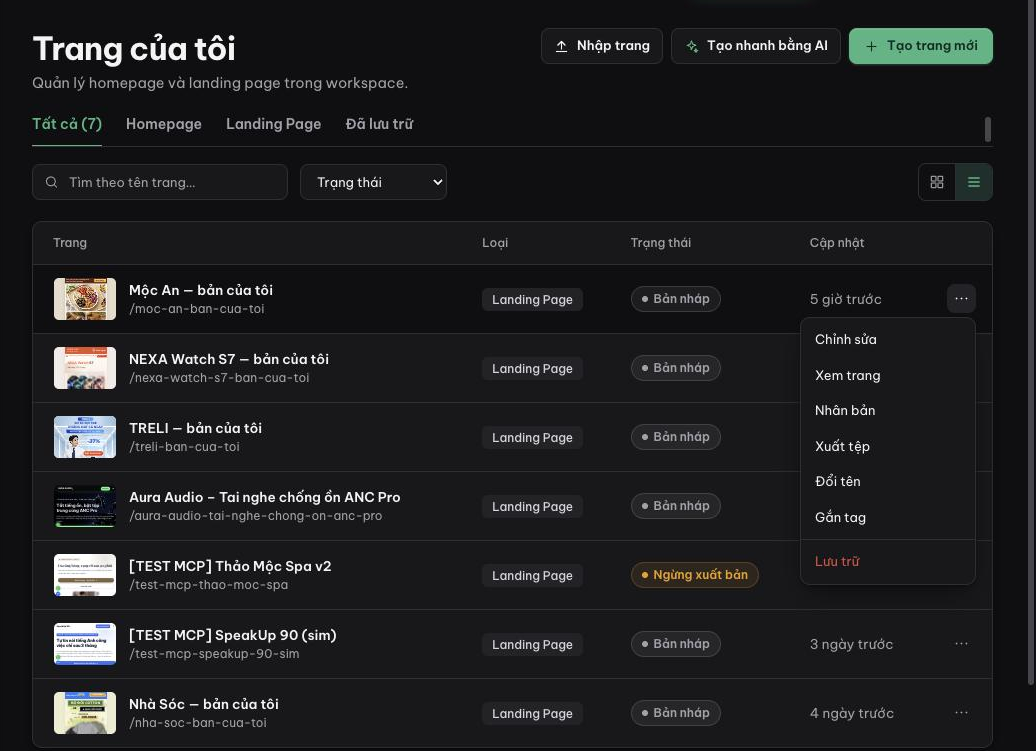
Task: Click the Nhập trang button
Action: click(602, 46)
